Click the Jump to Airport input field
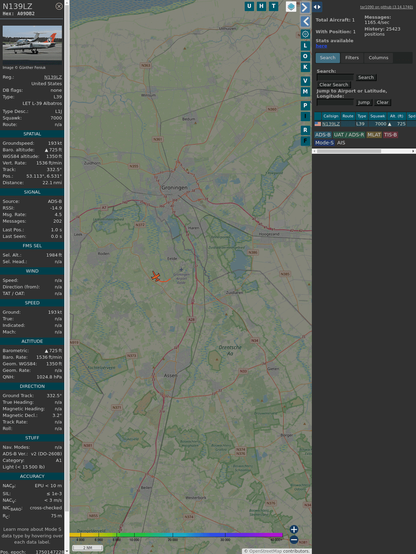 [x=335, y=102]
